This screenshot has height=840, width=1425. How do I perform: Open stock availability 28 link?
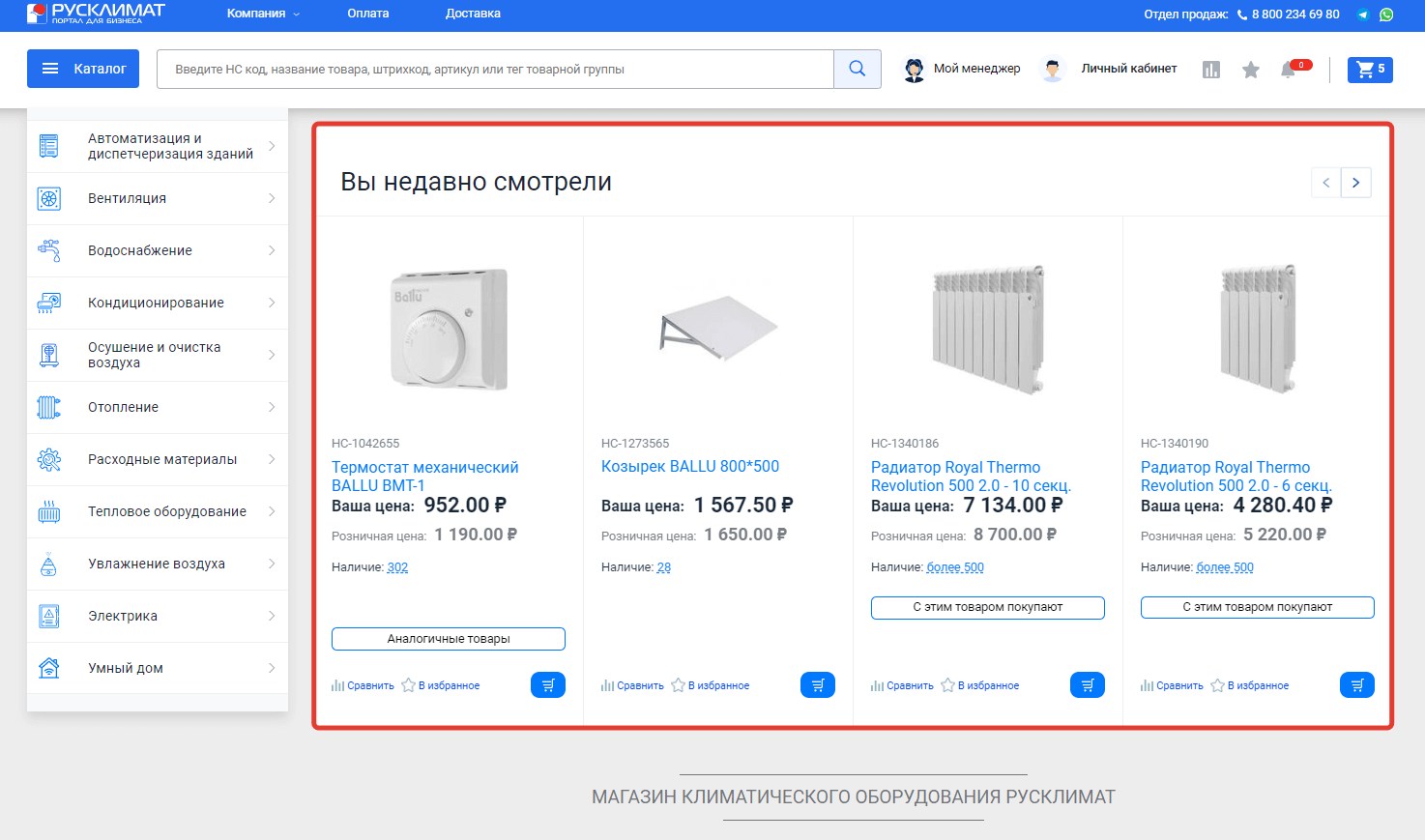pos(664,567)
